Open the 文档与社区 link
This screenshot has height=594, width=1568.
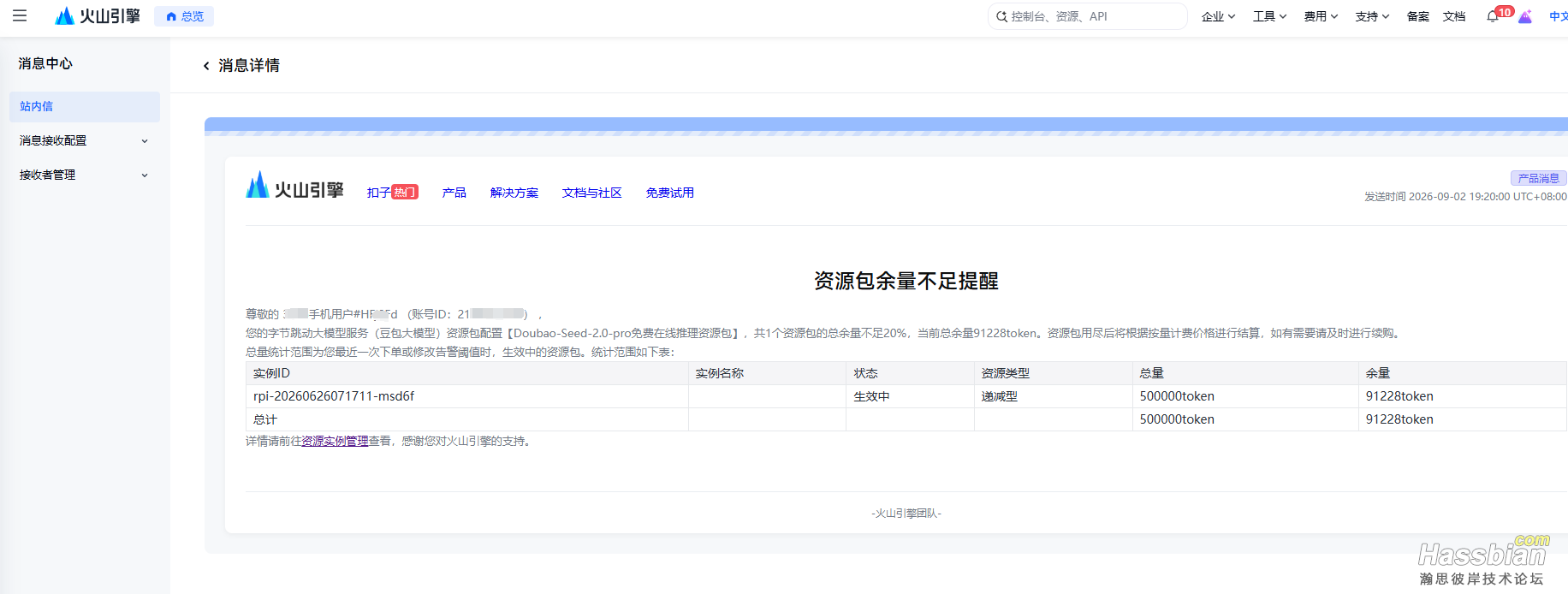pos(591,193)
